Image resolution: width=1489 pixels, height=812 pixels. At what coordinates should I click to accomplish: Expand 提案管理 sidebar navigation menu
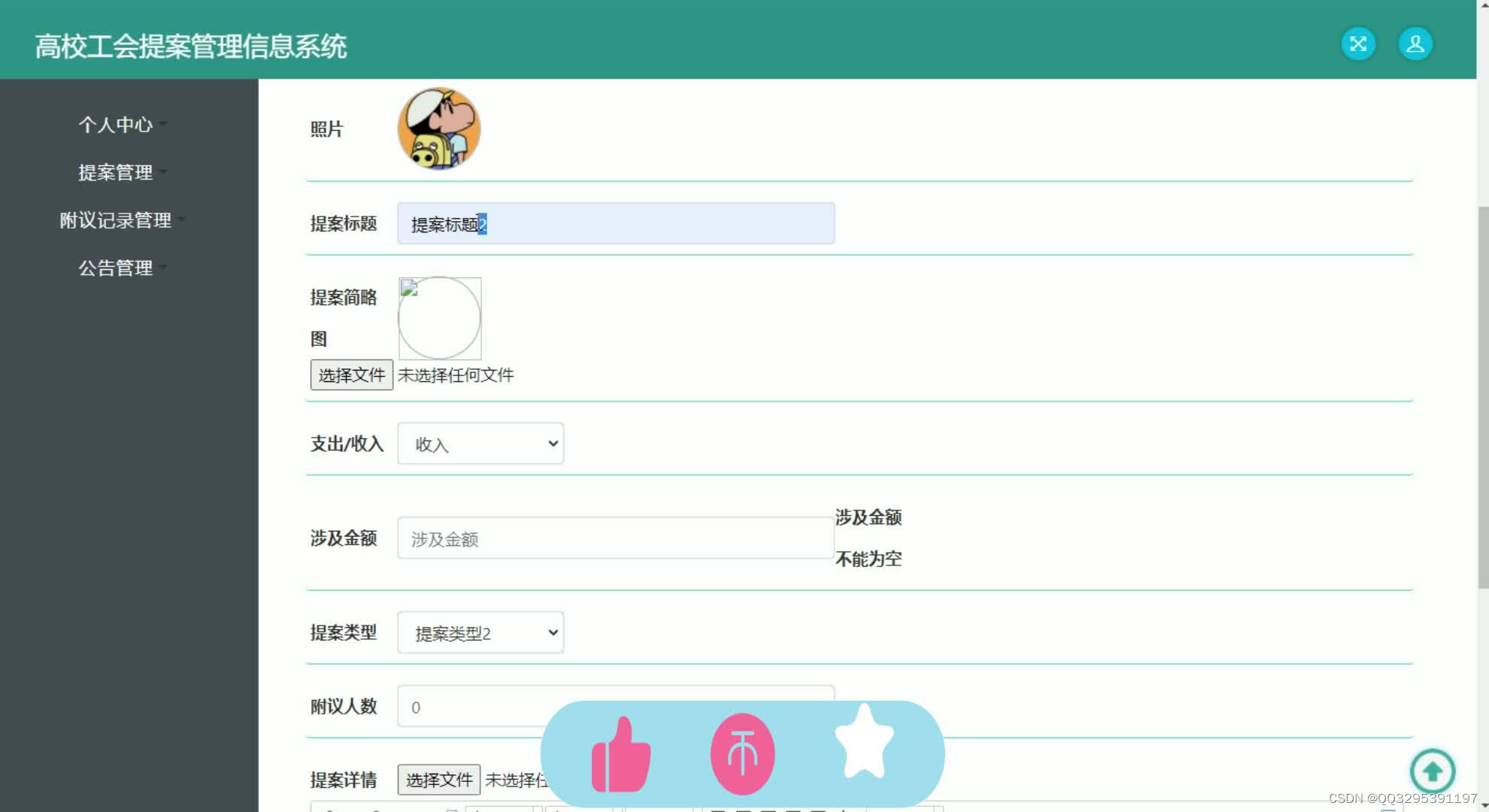pyautogui.click(x=115, y=170)
